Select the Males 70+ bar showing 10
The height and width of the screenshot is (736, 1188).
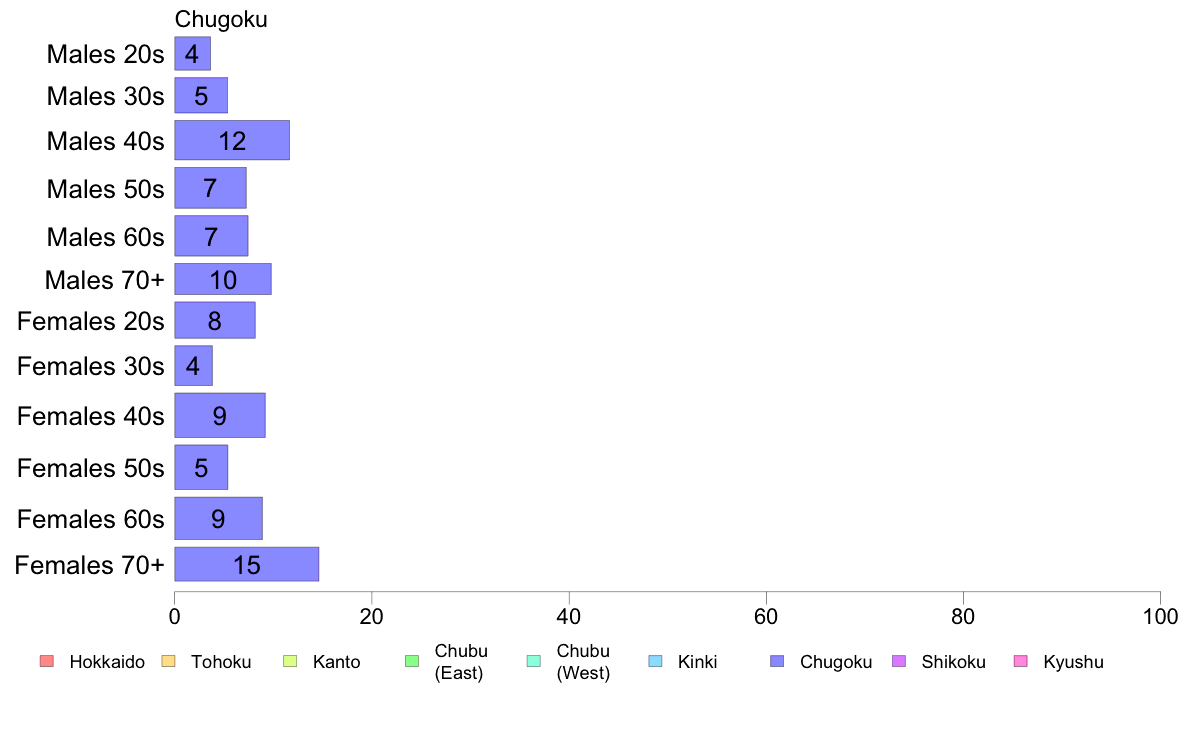pos(223,279)
